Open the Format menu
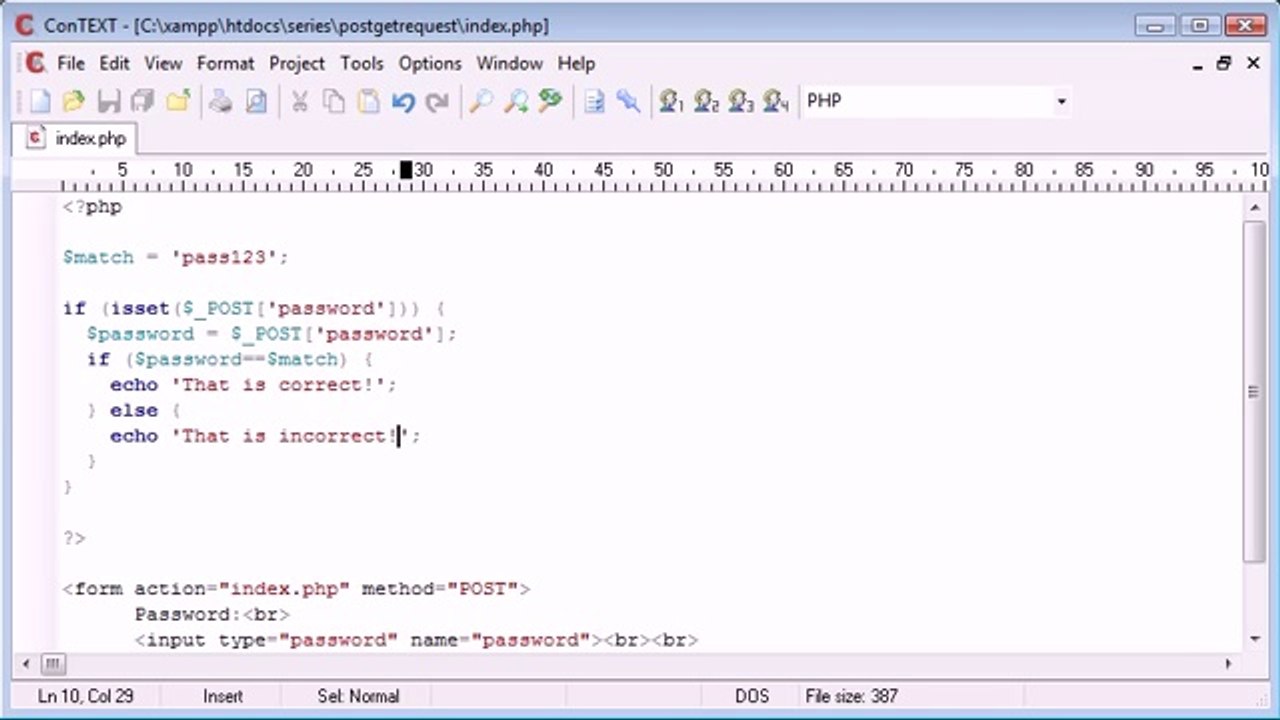Image resolution: width=1280 pixels, height=720 pixels. coord(225,63)
